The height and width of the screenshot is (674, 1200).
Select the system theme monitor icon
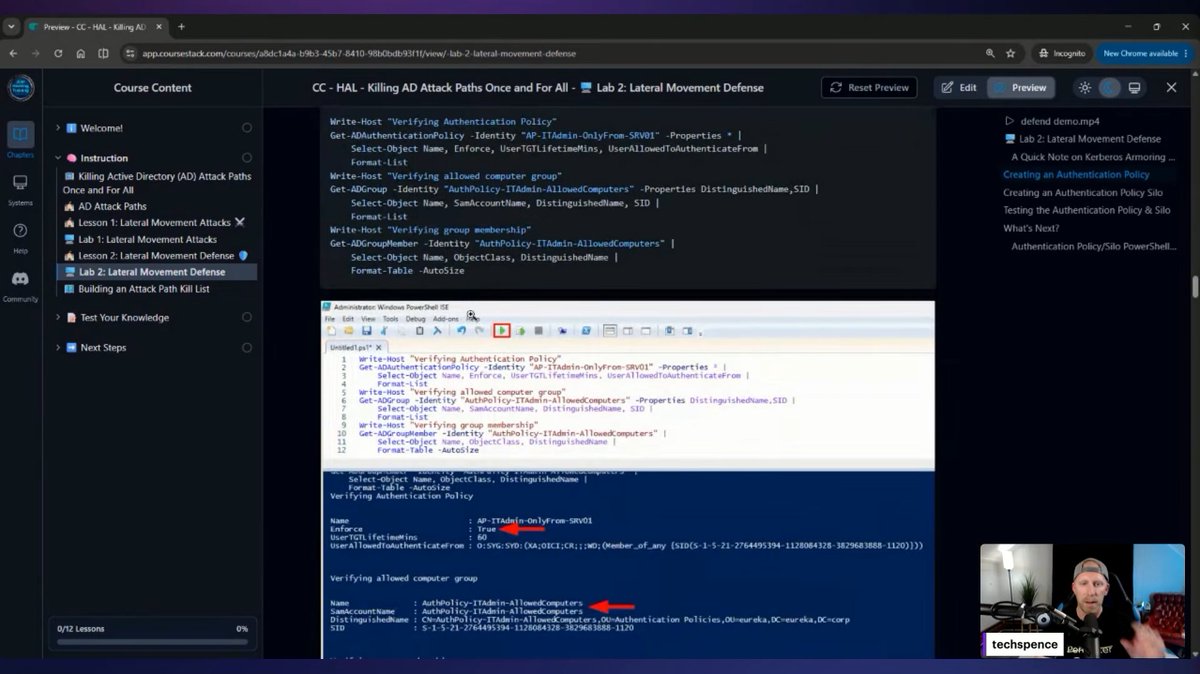[1134, 88]
